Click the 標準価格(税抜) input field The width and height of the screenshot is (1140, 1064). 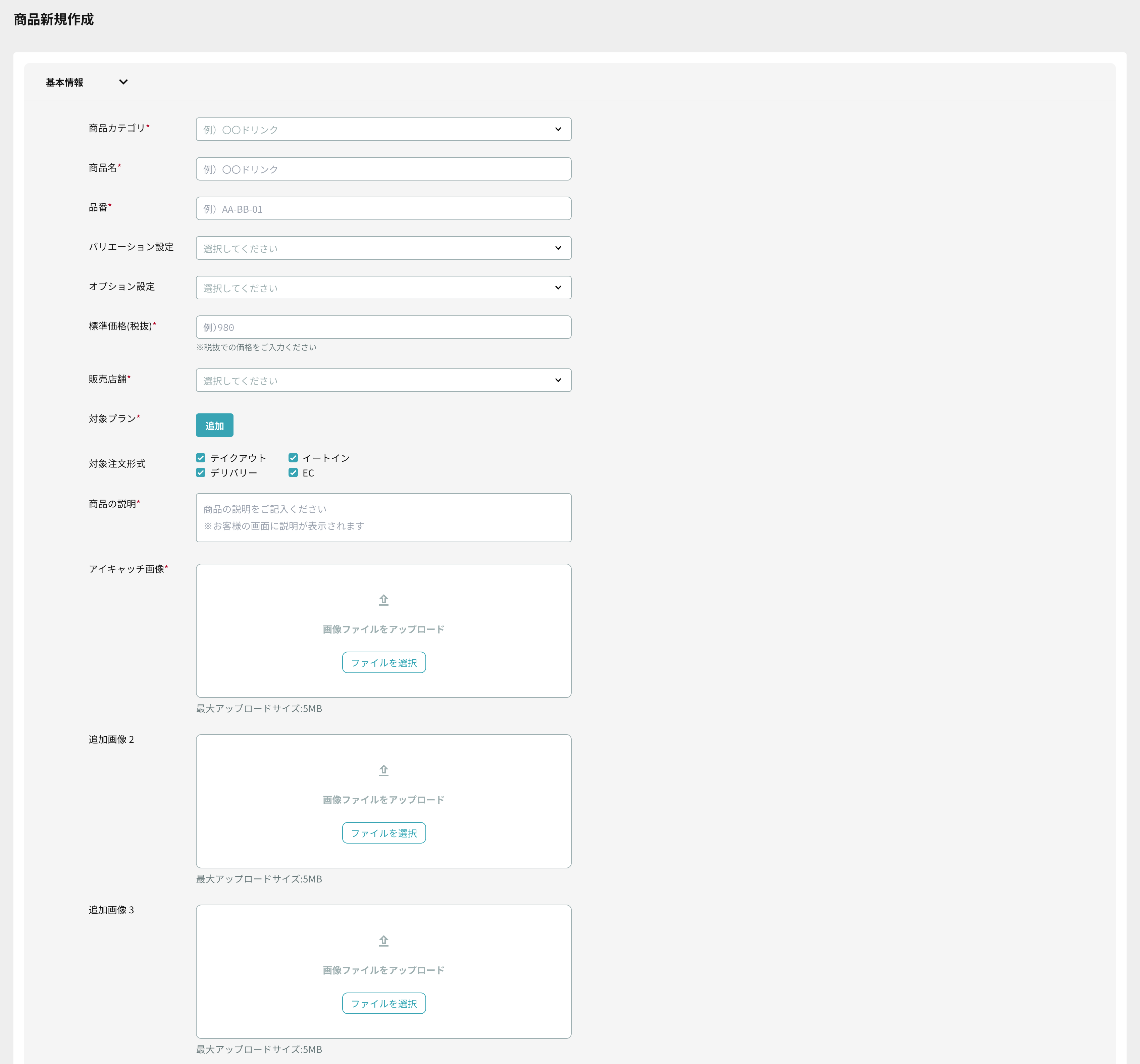(x=383, y=327)
